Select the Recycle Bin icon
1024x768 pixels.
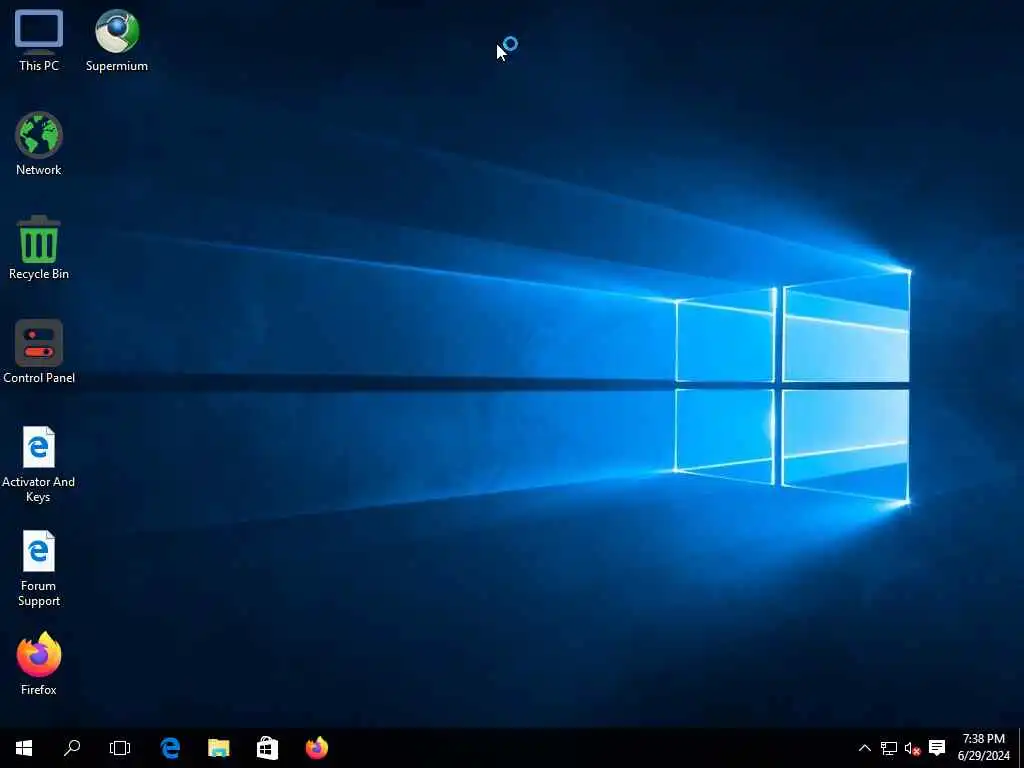[39, 248]
